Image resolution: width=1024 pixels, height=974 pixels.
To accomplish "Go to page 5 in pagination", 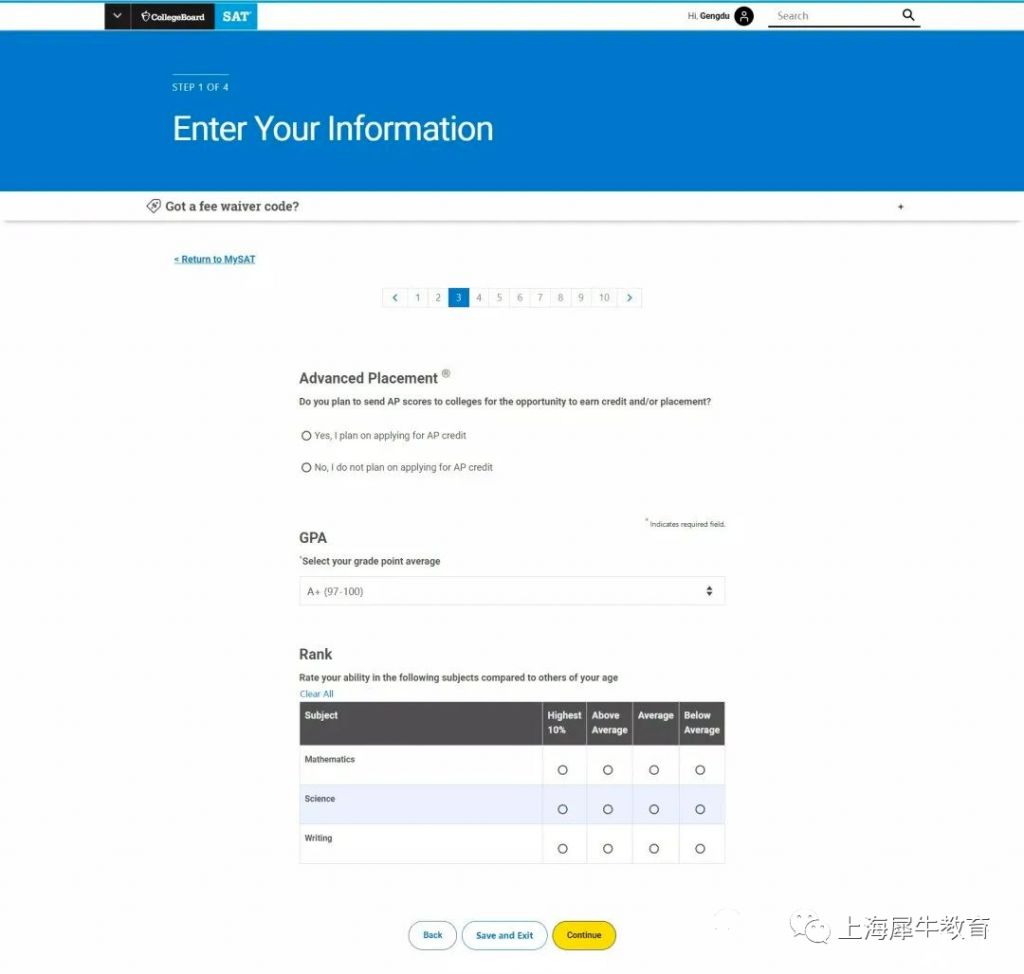I will coord(499,297).
